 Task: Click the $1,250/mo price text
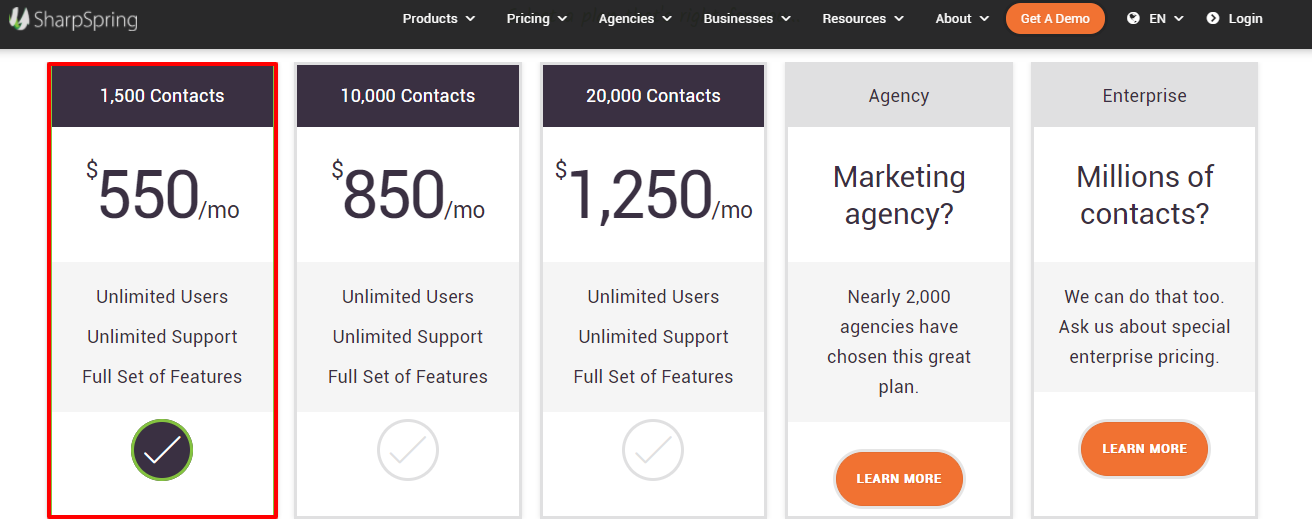pyautogui.click(x=653, y=195)
